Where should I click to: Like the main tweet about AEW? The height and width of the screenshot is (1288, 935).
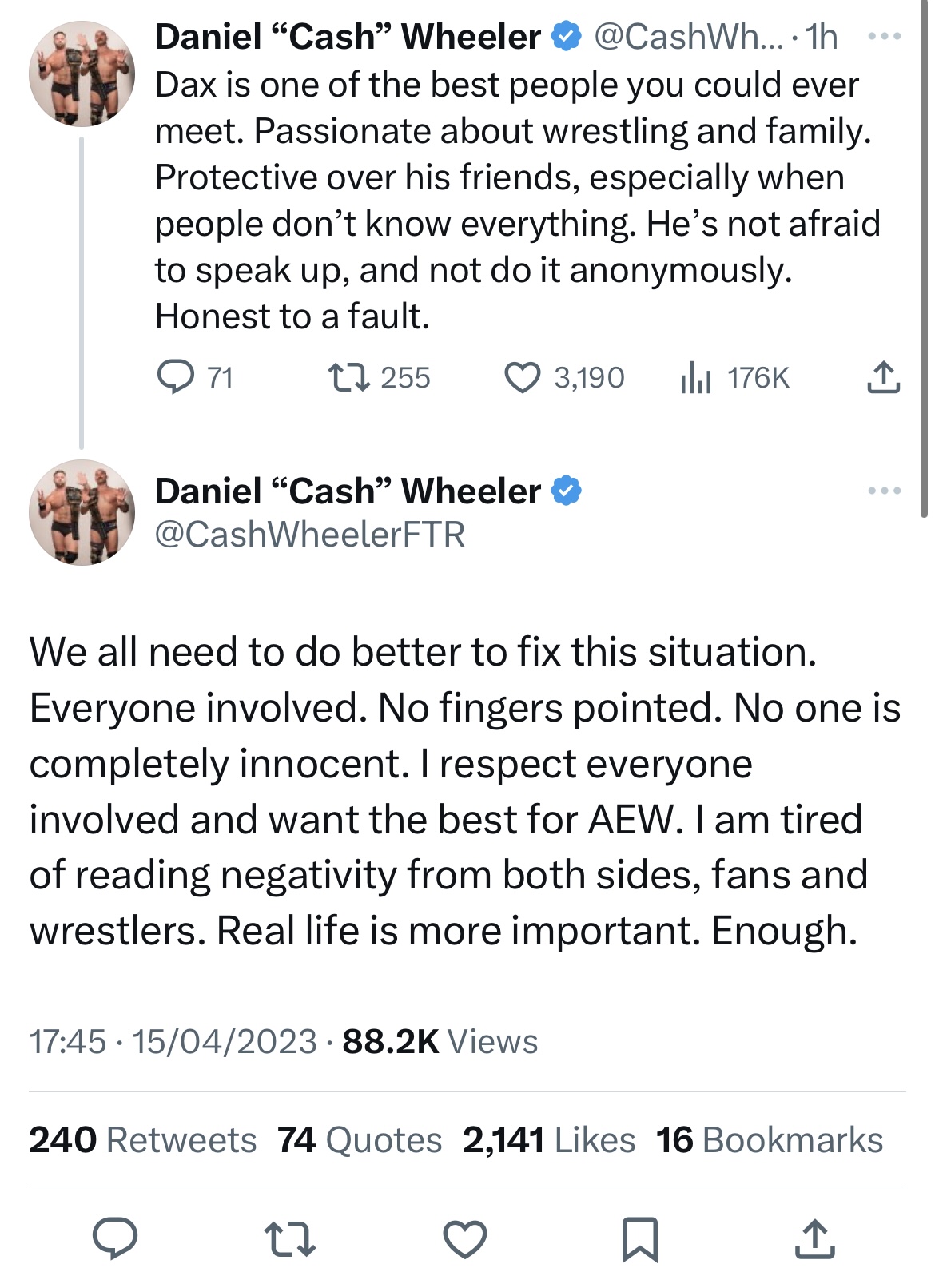coord(465,1238)
